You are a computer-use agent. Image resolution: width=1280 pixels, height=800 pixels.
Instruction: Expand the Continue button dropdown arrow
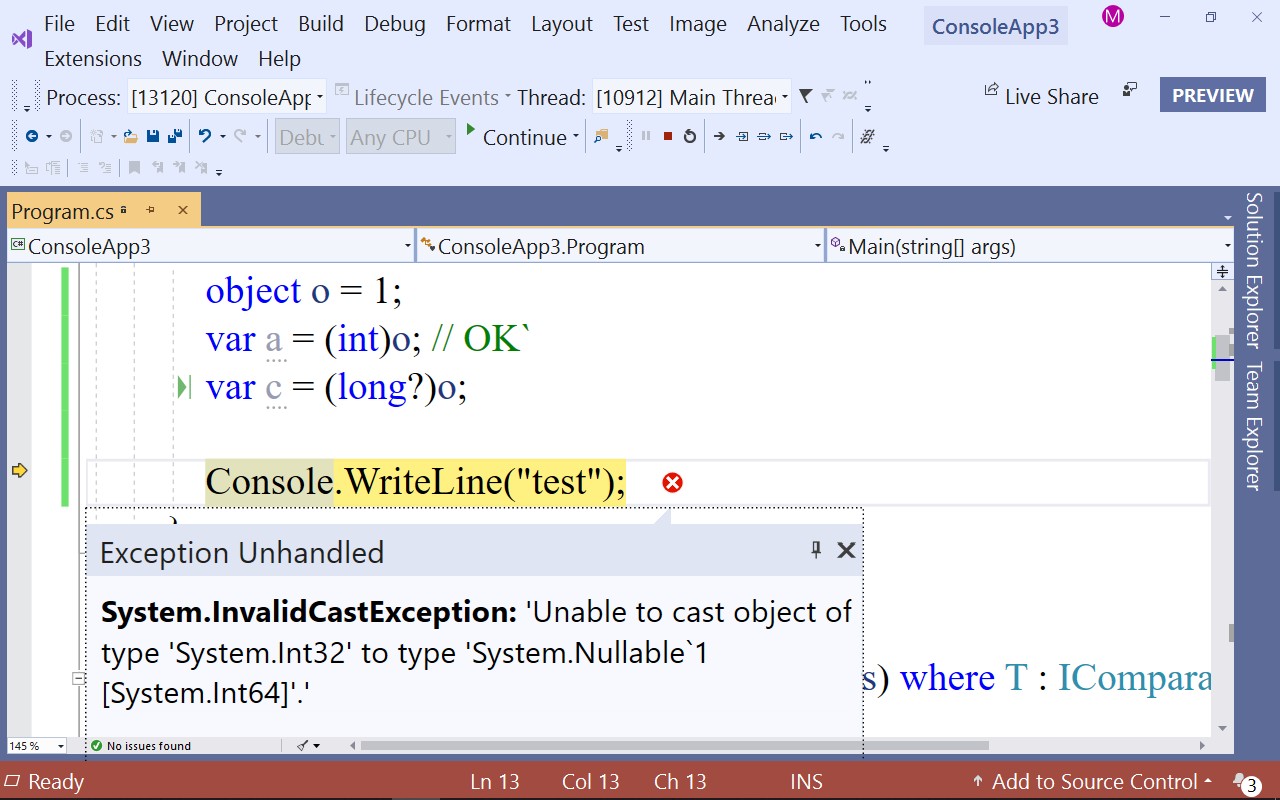click(576, 137)
